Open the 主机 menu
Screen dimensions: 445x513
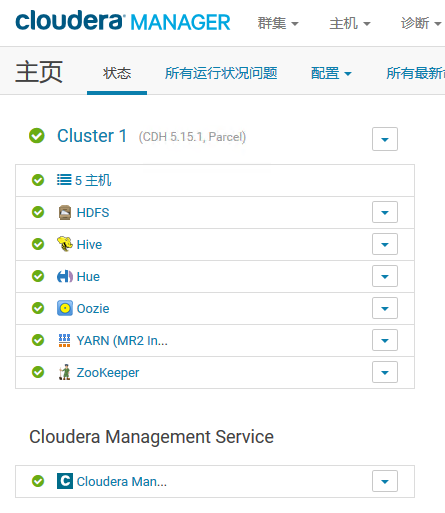click(350, 23)
